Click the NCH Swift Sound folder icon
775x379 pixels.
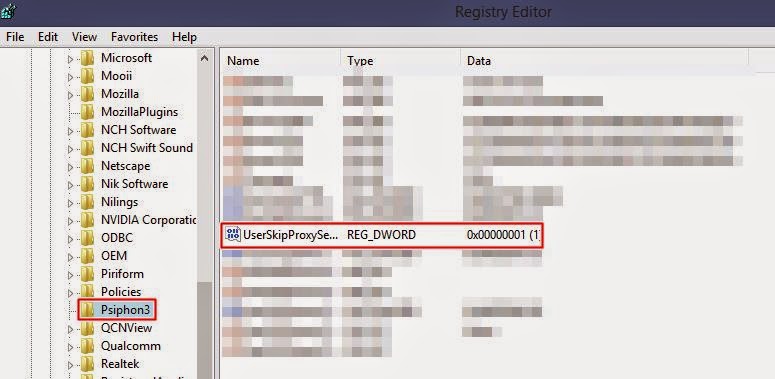click(x=87, y=148)
